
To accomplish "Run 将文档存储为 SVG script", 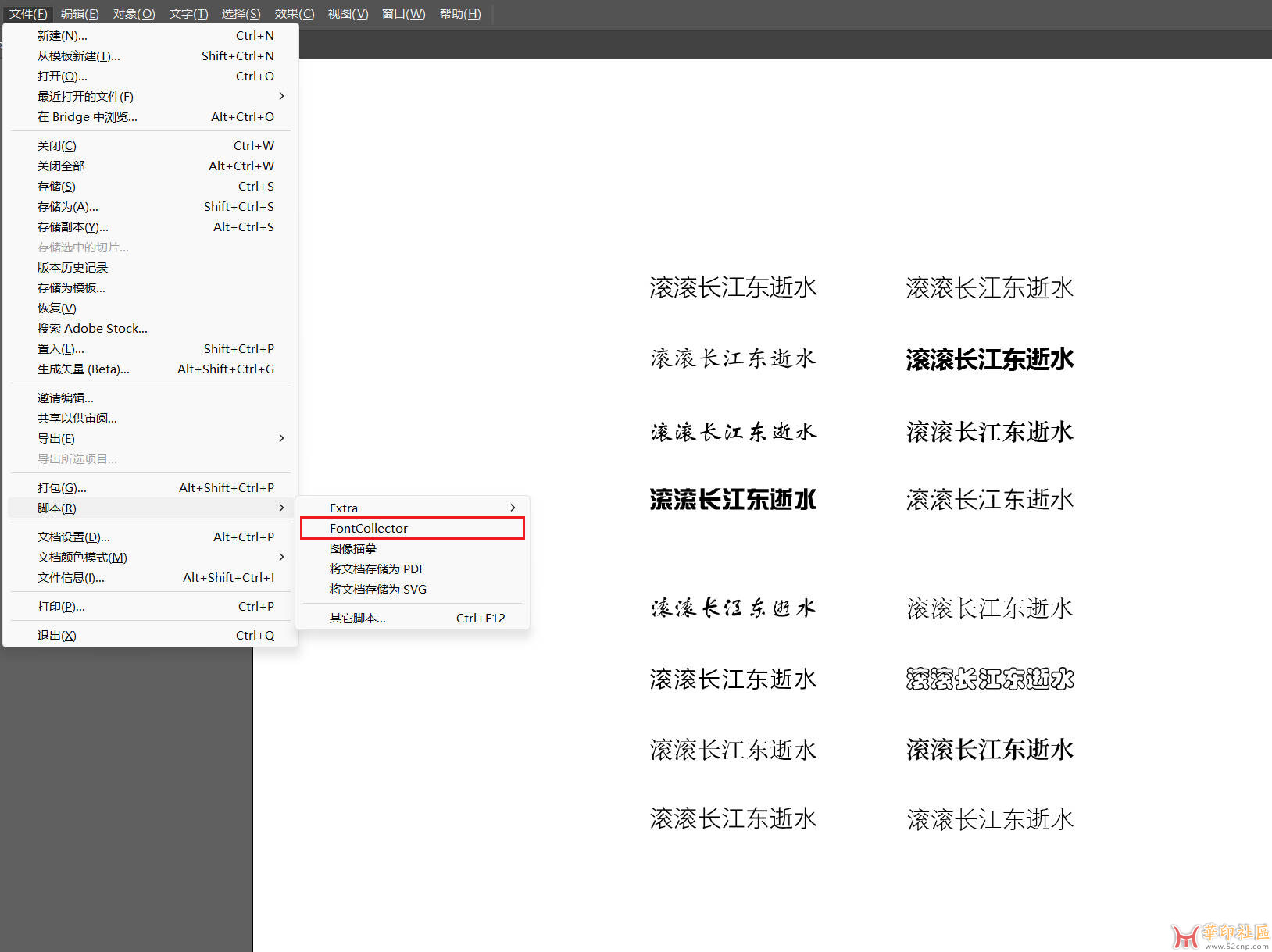I will (413, 590).
